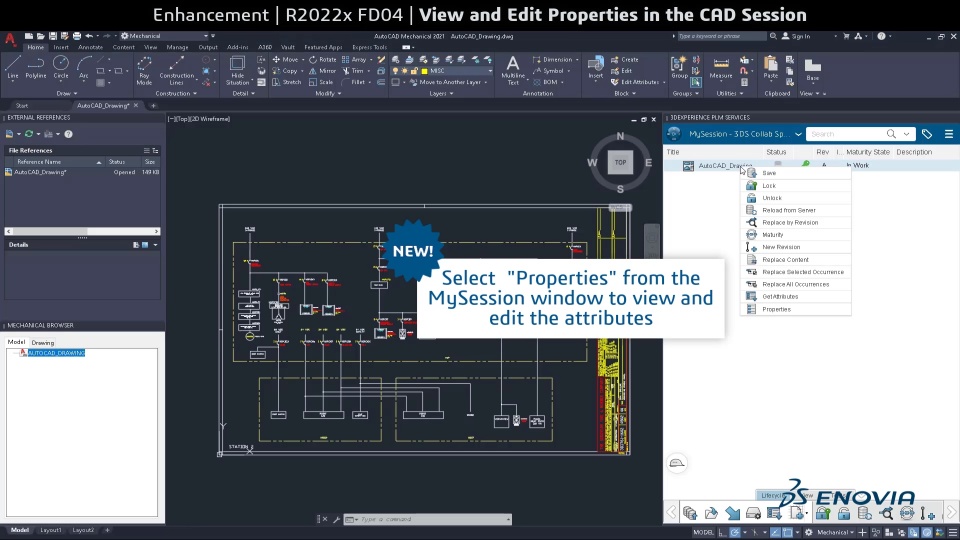Click the Undo arrow in quick access toolbar
The image size is (960, 540).
tap(89, 36)
